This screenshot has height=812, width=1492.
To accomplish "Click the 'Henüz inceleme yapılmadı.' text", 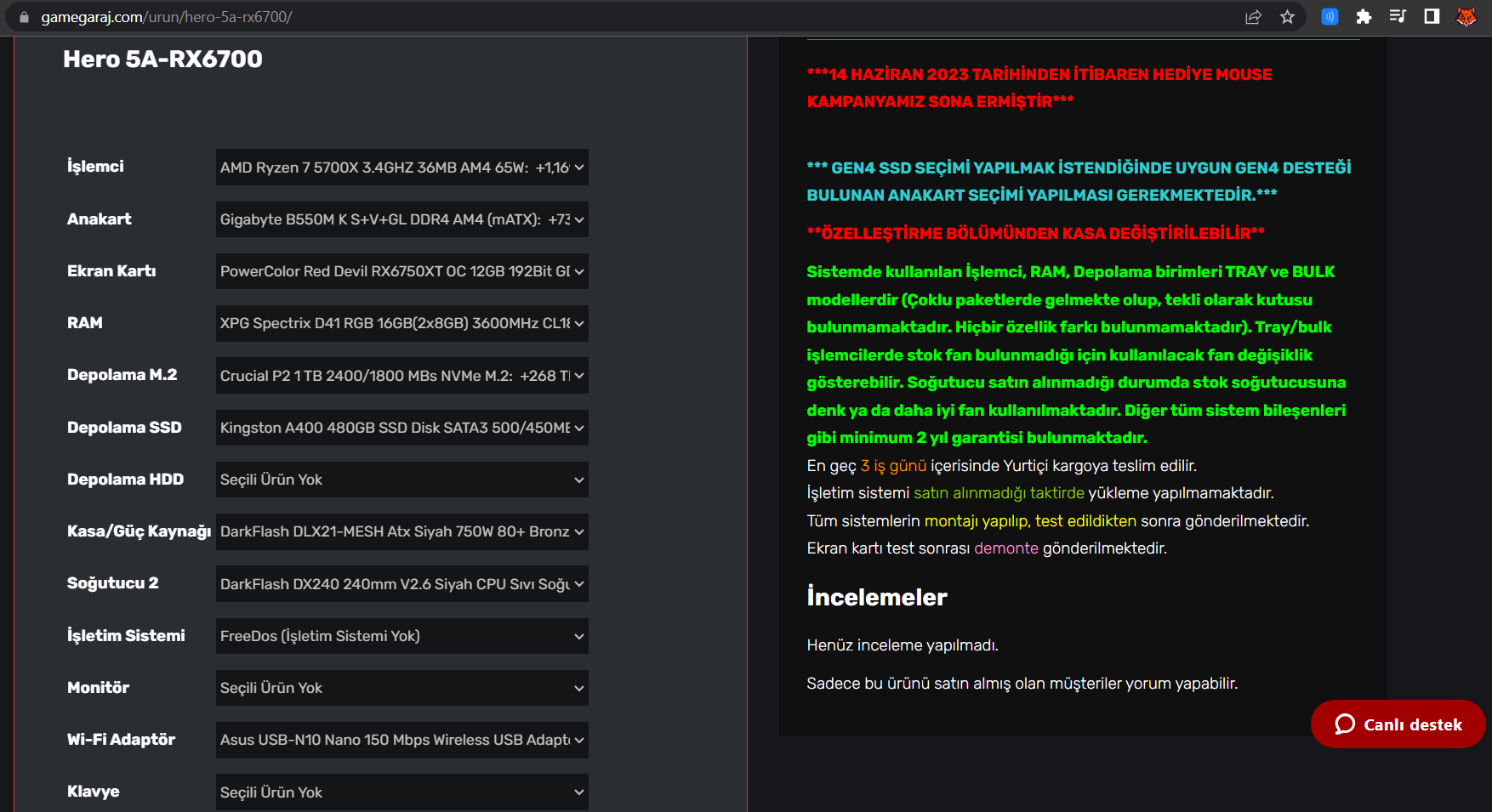I will point(903,645).
